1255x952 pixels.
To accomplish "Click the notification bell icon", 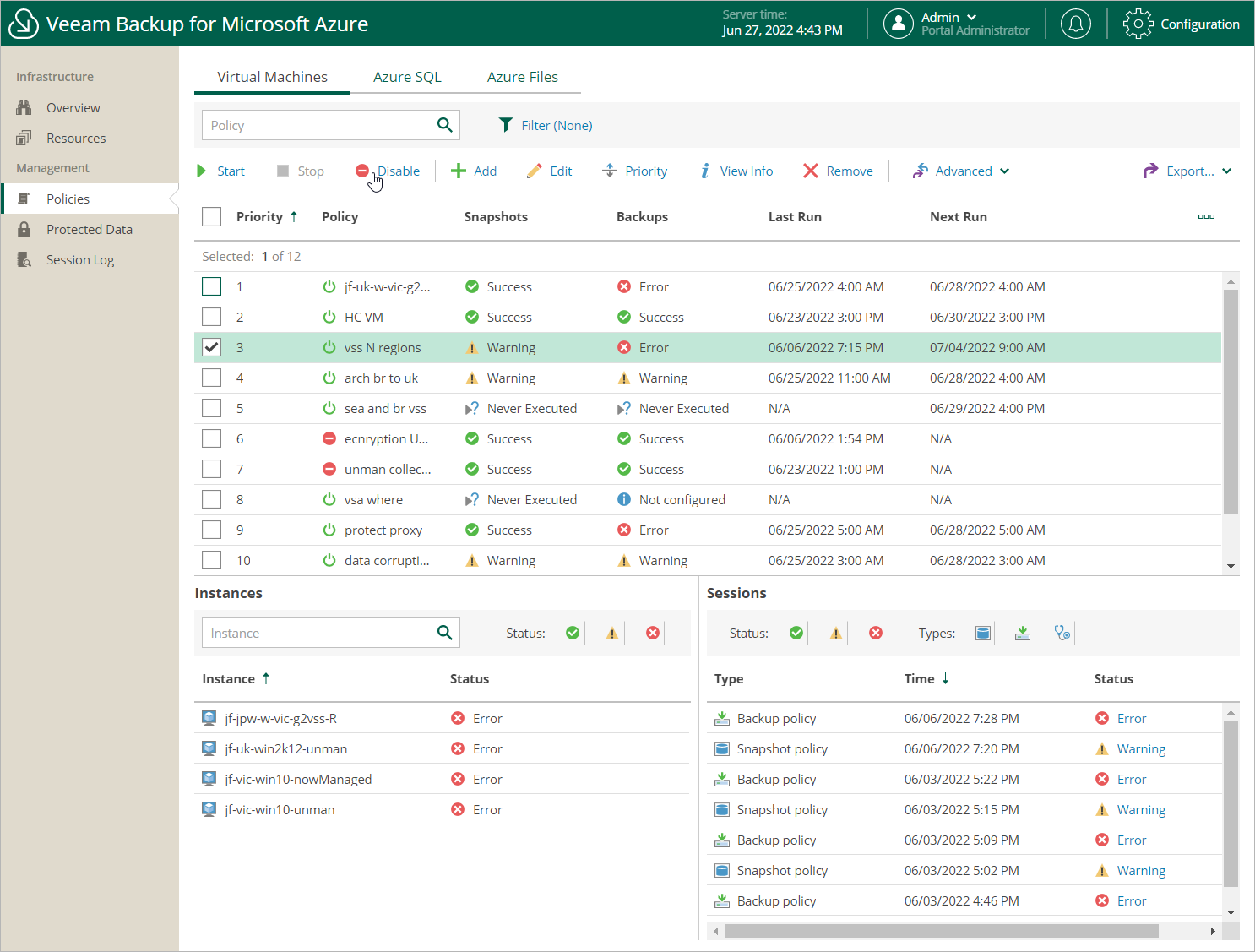I will tap(1075, 24).
